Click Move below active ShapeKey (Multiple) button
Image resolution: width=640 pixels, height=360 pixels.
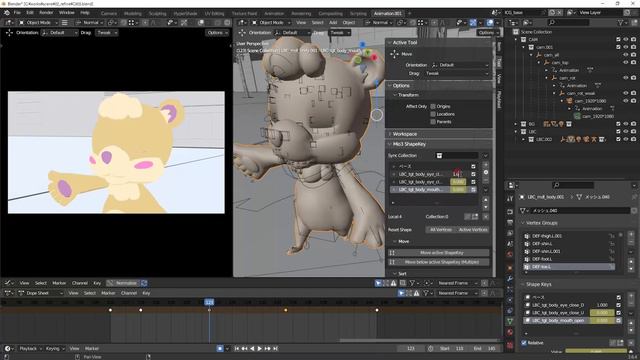point(439,262)
